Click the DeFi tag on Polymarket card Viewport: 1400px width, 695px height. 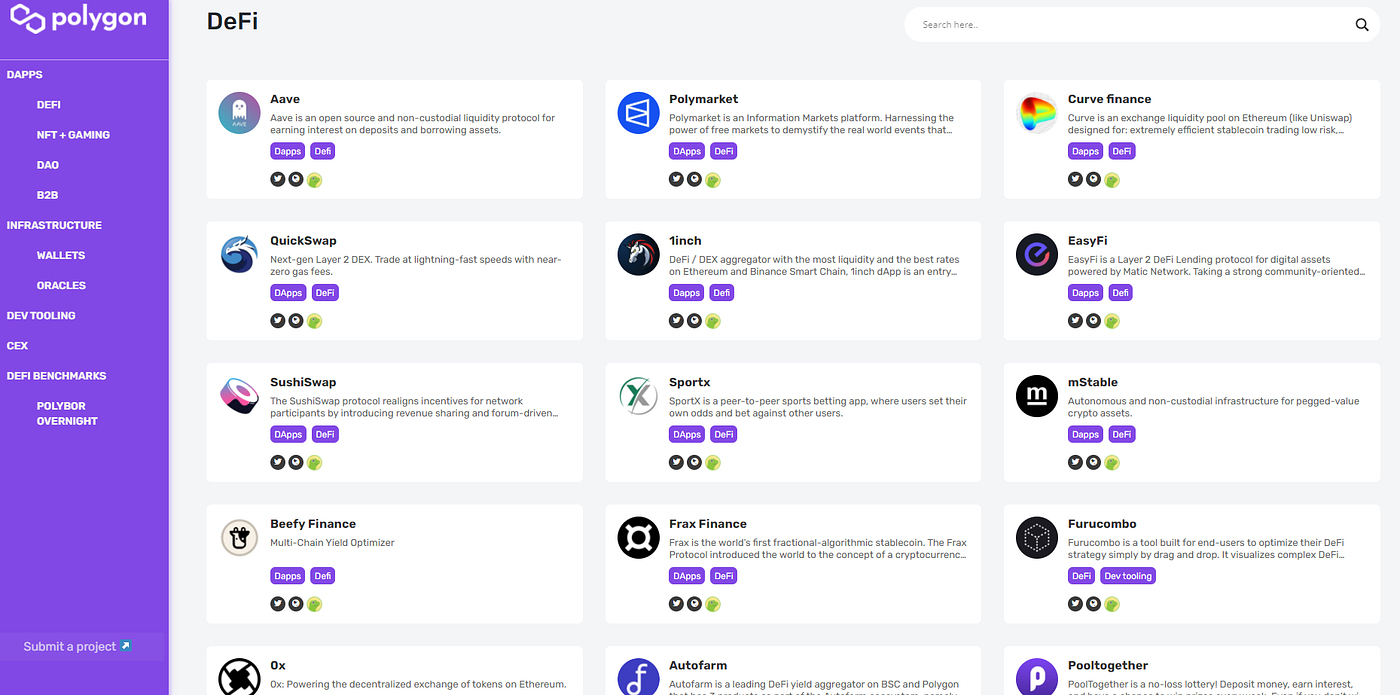724,151
